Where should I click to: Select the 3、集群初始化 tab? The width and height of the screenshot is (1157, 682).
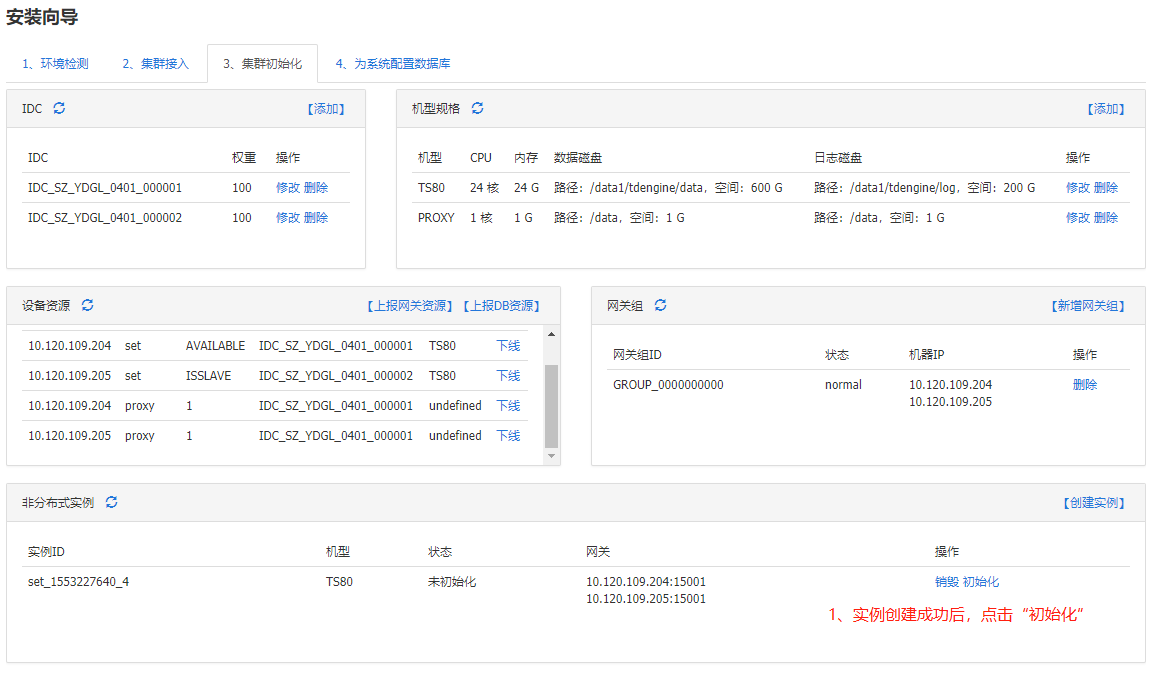[x=263, y=63]
